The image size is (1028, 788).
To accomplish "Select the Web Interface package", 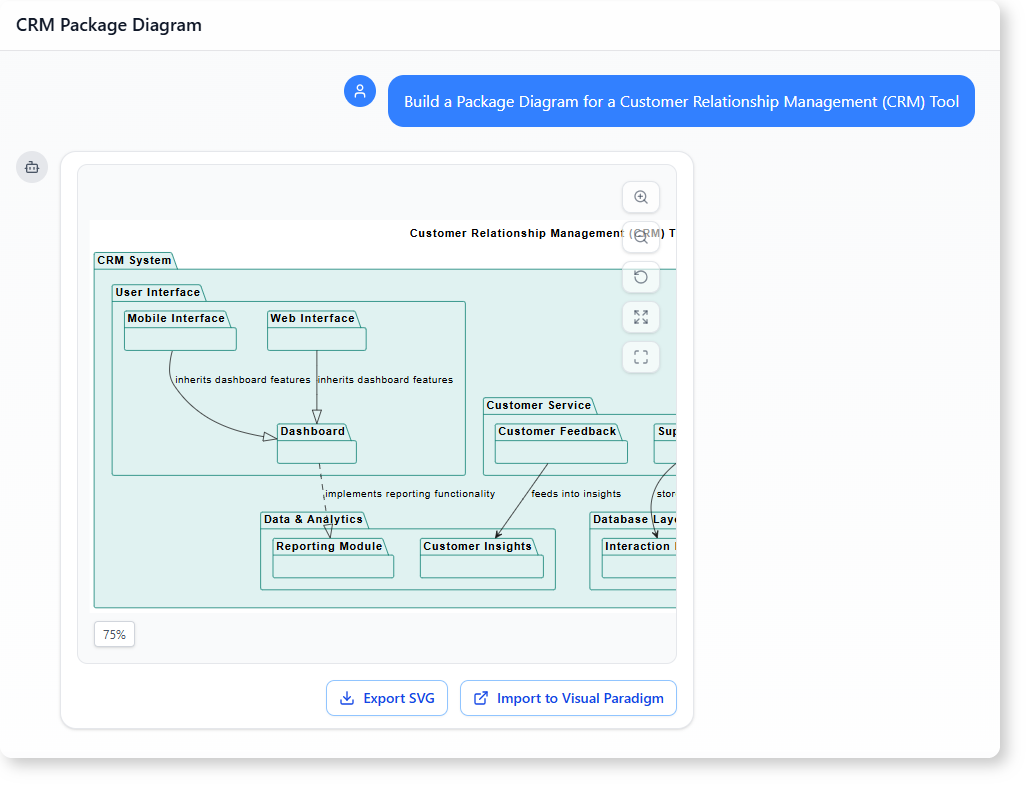I will pos(316,331).
